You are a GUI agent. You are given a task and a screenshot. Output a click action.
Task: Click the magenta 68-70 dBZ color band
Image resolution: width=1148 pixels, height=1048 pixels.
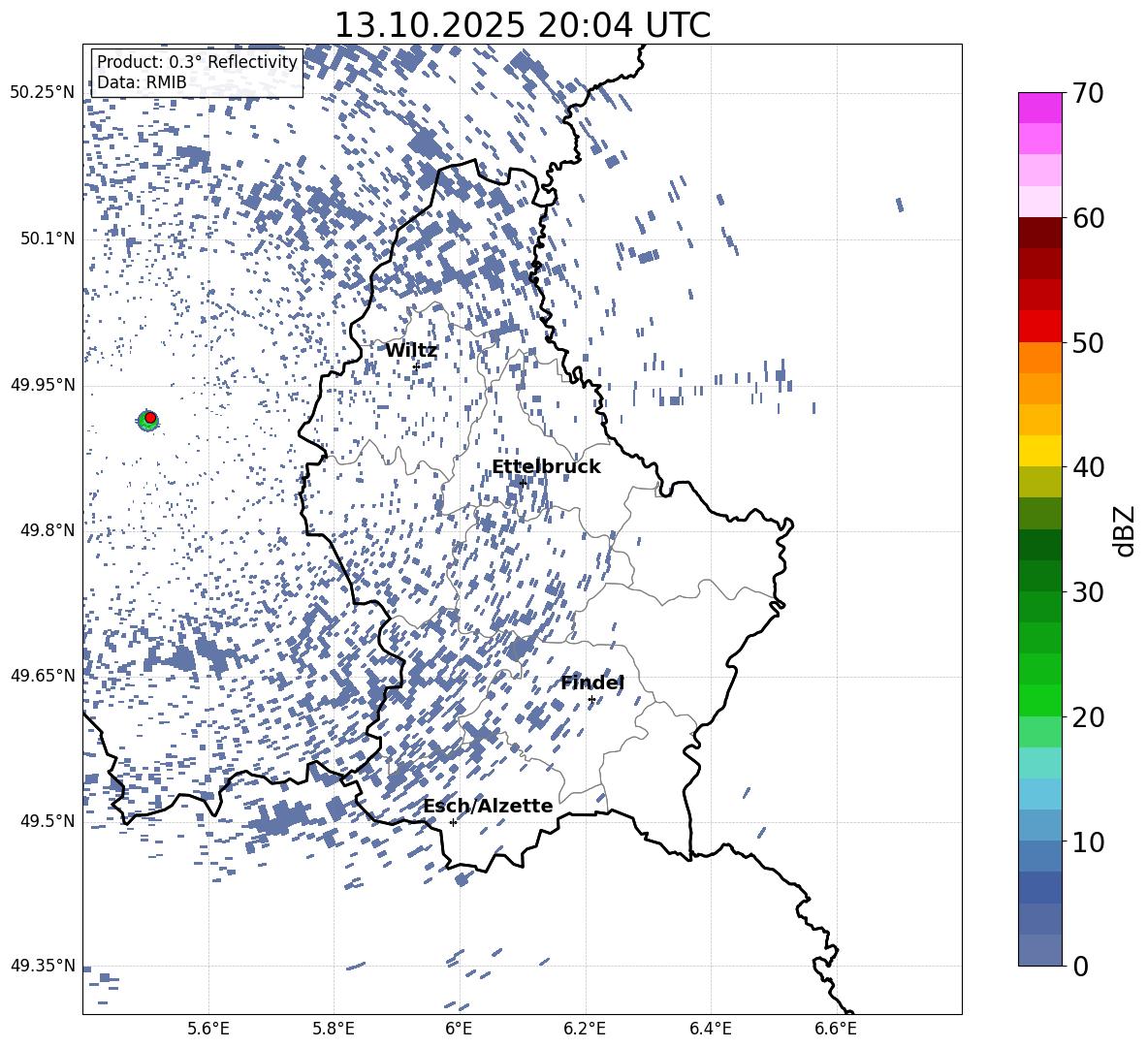pos(1040,108)
